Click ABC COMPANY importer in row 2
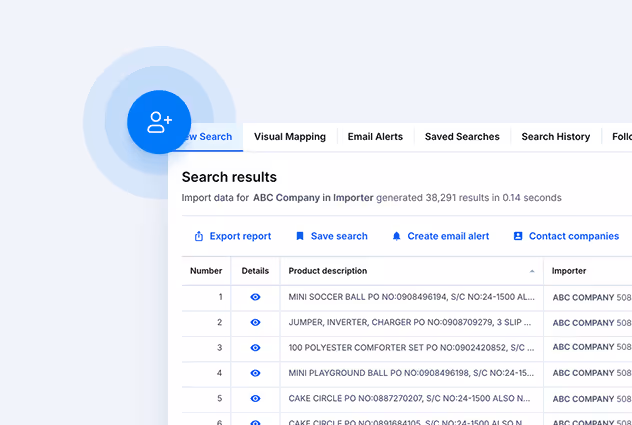Image resolution: width=632 pixels, height=425 pixels. (583, 323)
